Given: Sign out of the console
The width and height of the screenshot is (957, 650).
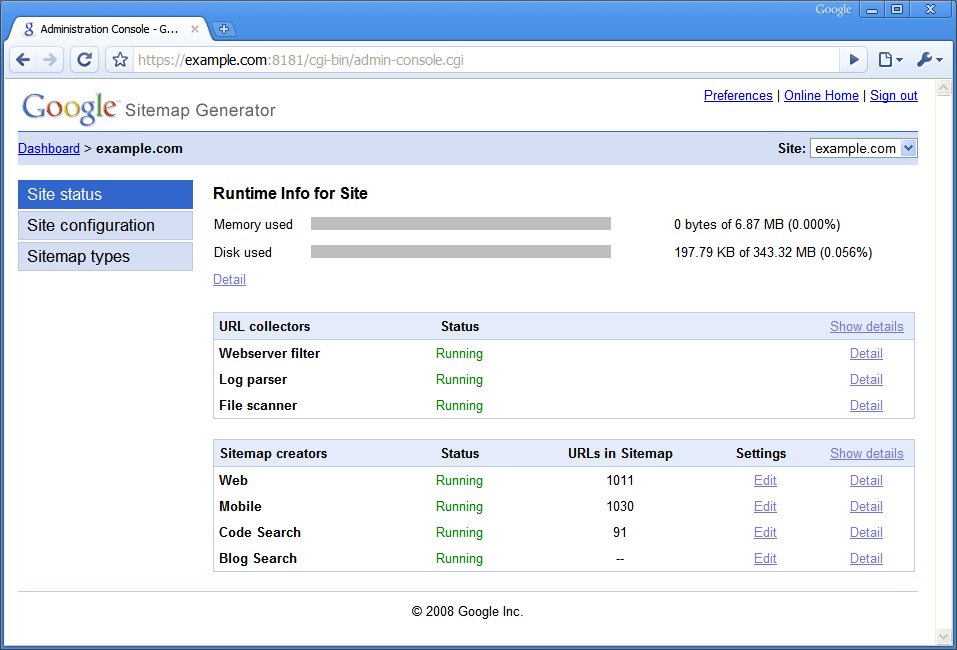Looking at the screenshot, I should click(x=893, y=95).
